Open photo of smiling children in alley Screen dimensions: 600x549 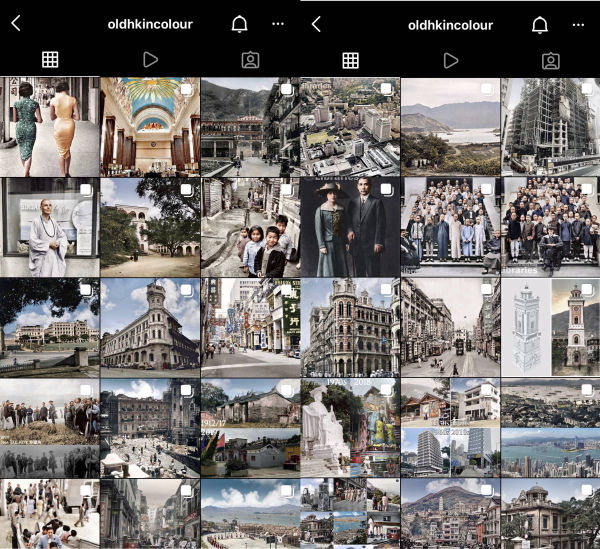[x=251, y=227]
